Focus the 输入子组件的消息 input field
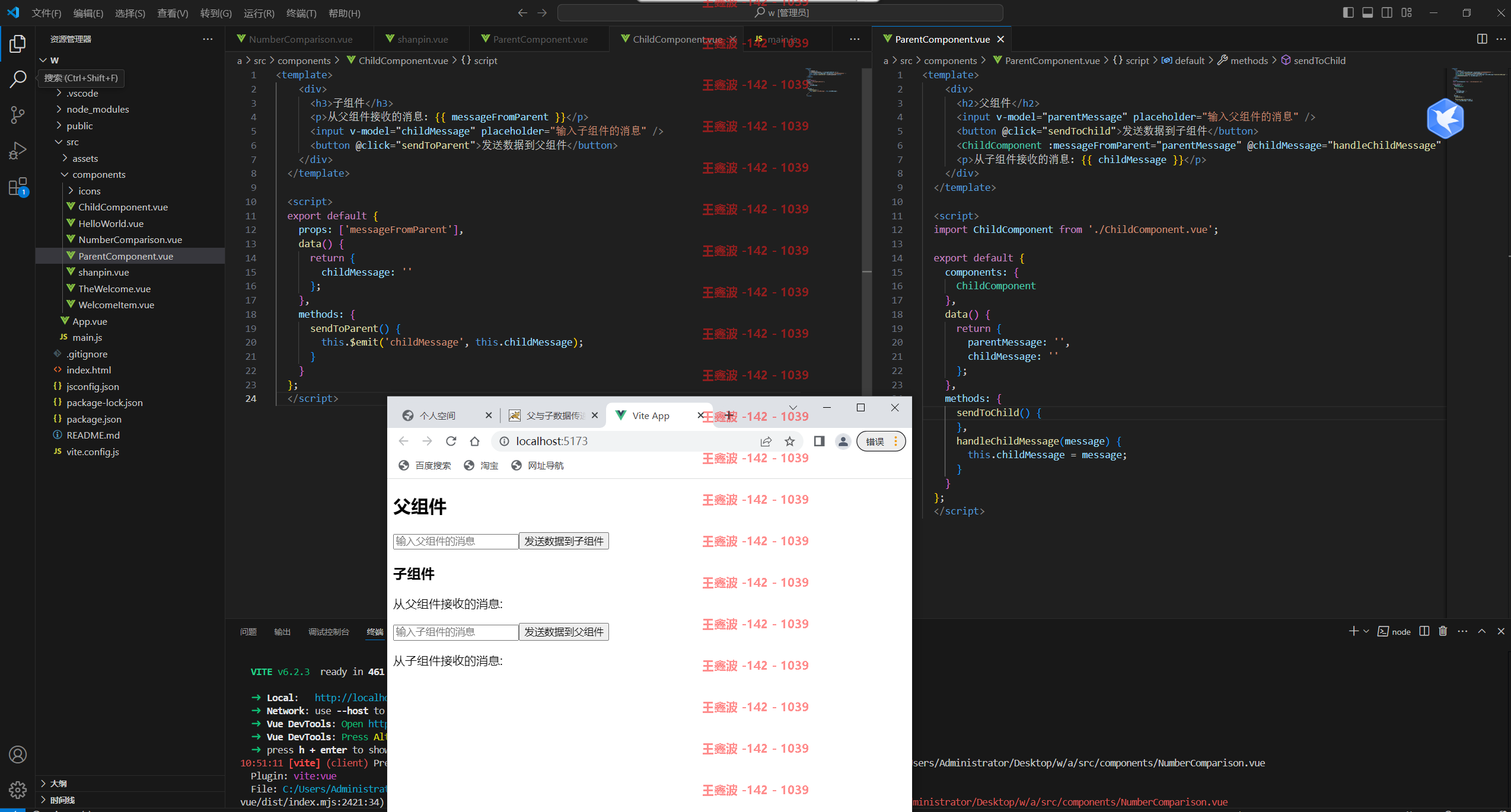1511x812 pixels. pyautogui.click(x=455, y=632)
